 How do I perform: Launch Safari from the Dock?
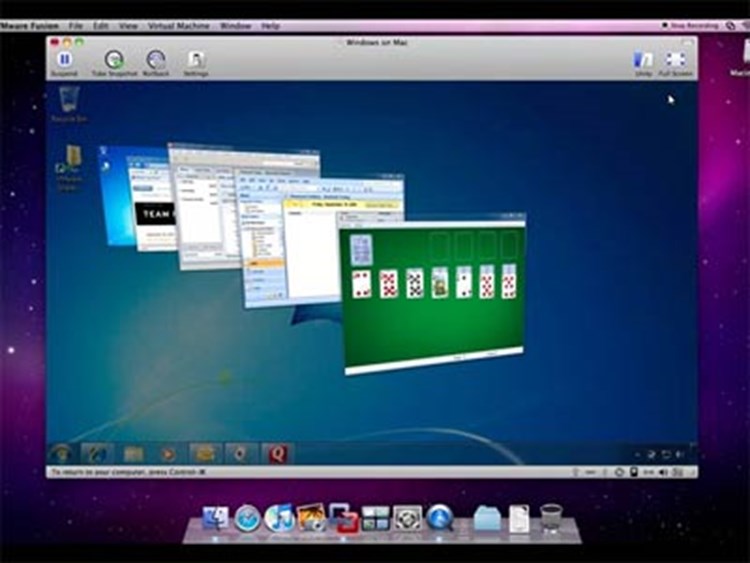tap(247, 519)
